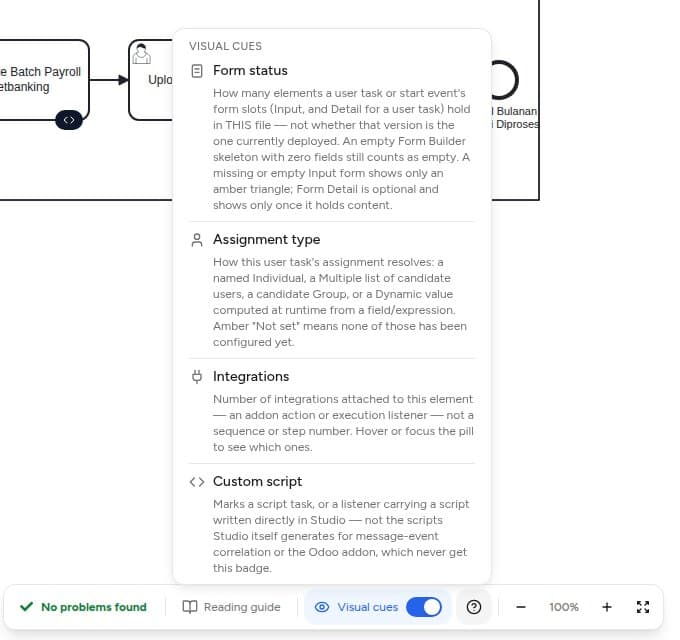The image size is (680, 640).
Task: Click the Reading guide book icon
Action: (x=190, y=607)
